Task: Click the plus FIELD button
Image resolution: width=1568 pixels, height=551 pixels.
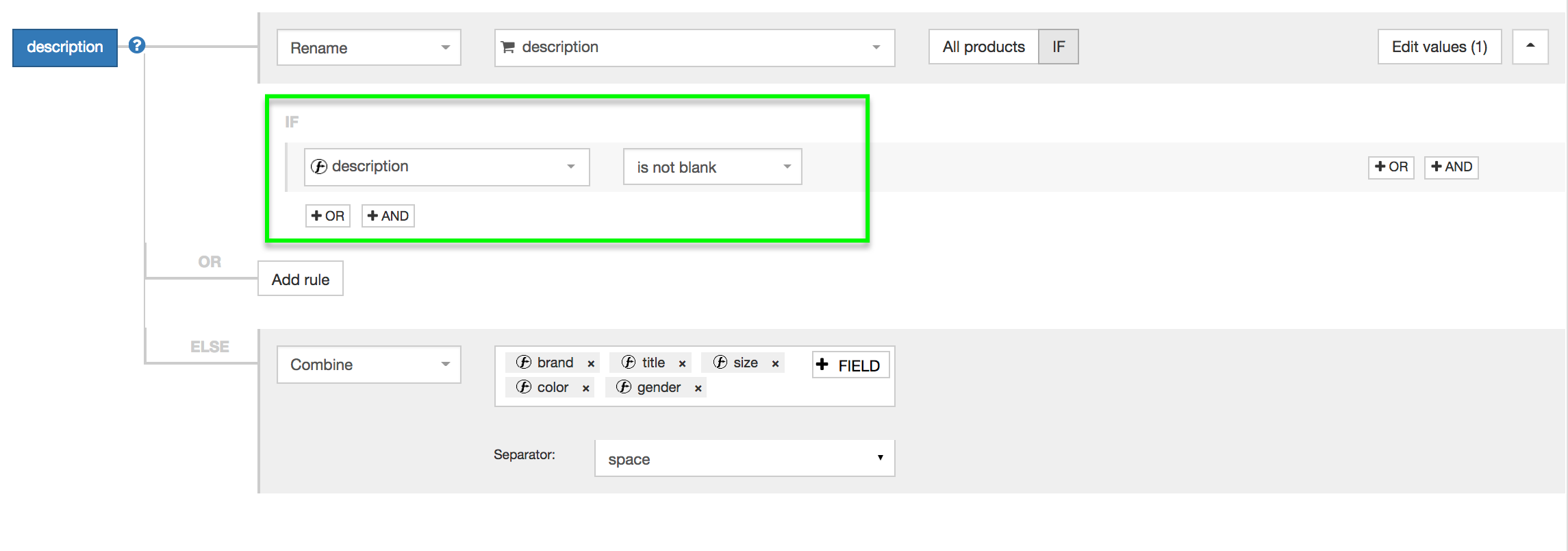Action: (850, 365)
